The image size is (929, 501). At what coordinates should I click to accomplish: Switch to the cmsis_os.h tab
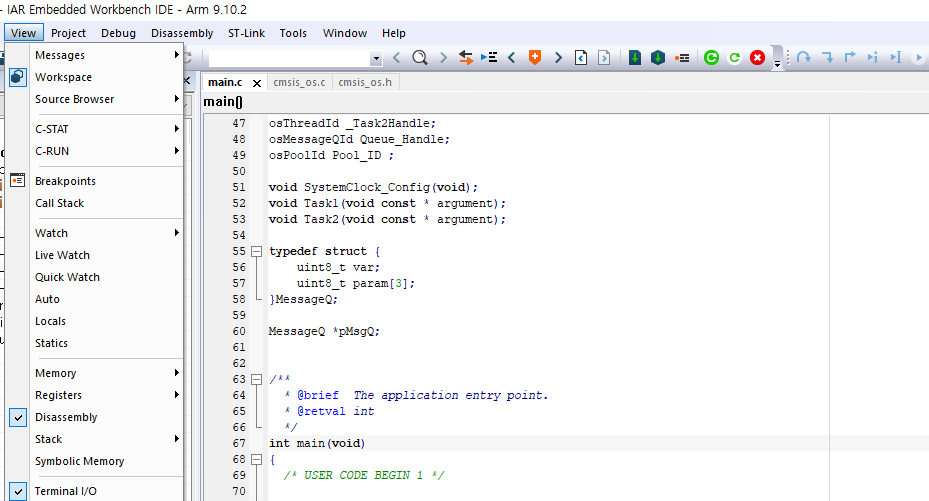(365, 82)
